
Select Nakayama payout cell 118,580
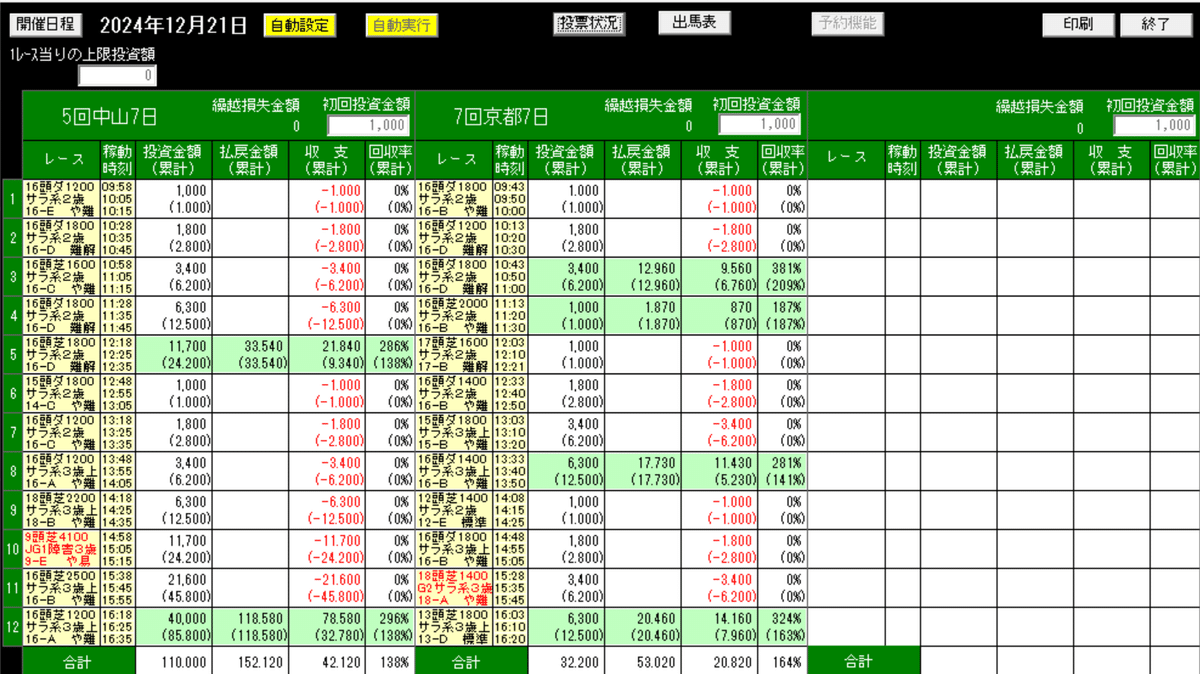point(250,627)
